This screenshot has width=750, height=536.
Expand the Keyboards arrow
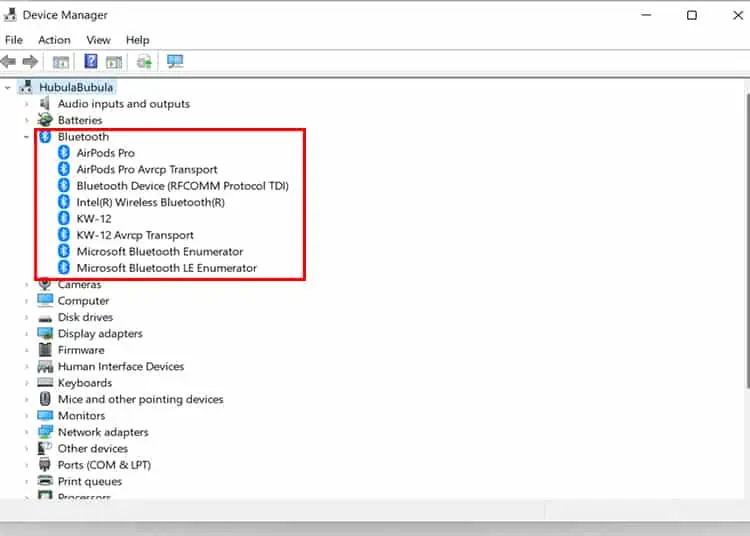coord(27,383)
